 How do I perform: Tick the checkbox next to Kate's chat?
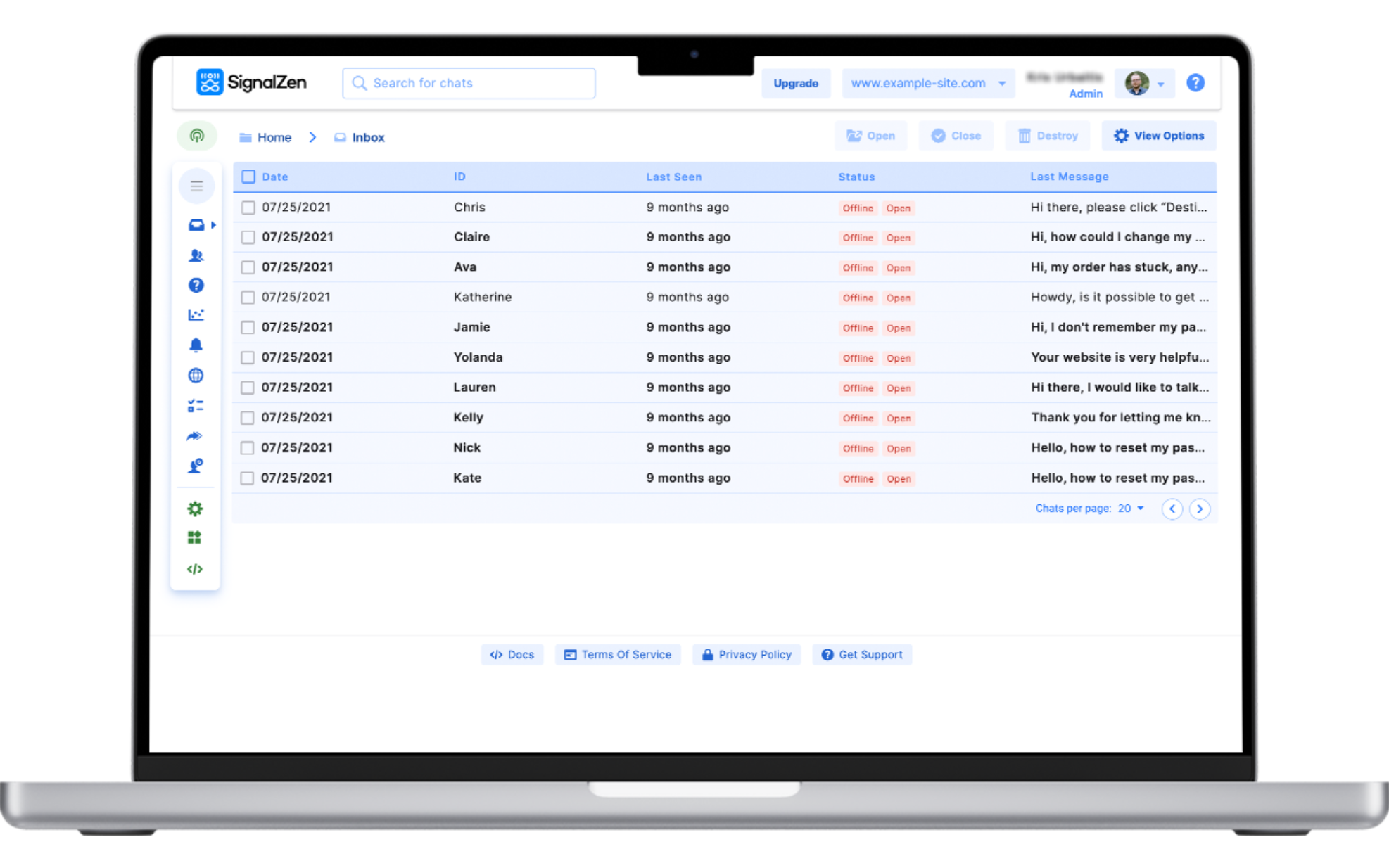click(247, 478)
